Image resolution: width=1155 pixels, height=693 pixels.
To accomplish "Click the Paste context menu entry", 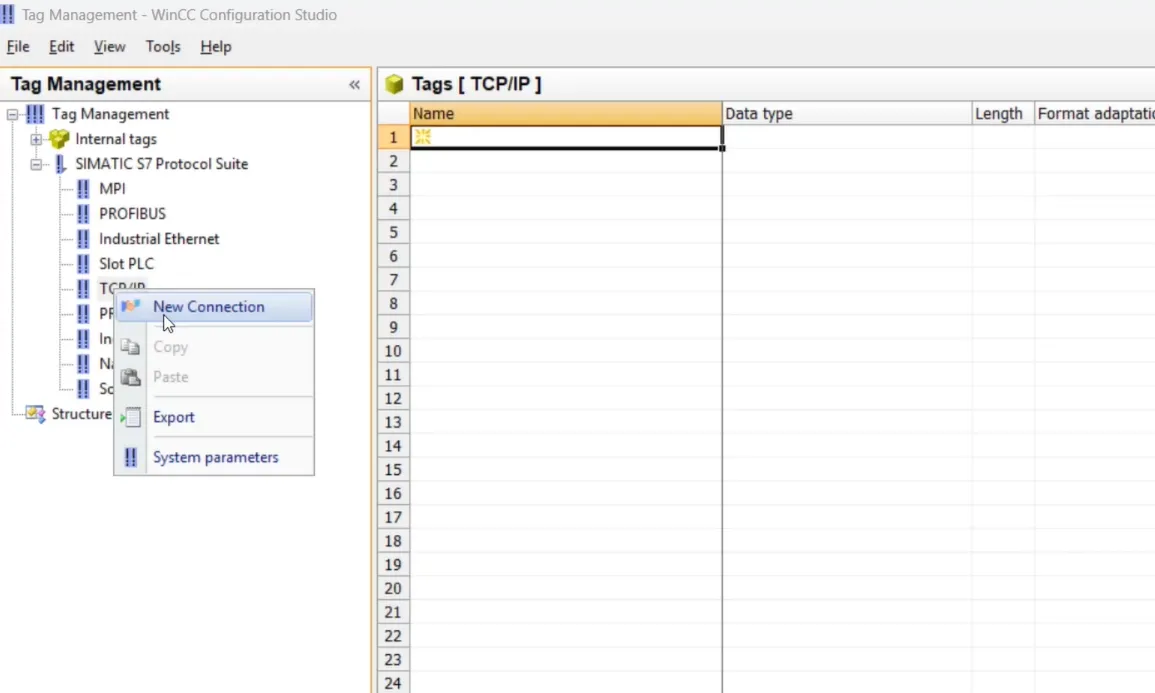I will coord(214,377).
